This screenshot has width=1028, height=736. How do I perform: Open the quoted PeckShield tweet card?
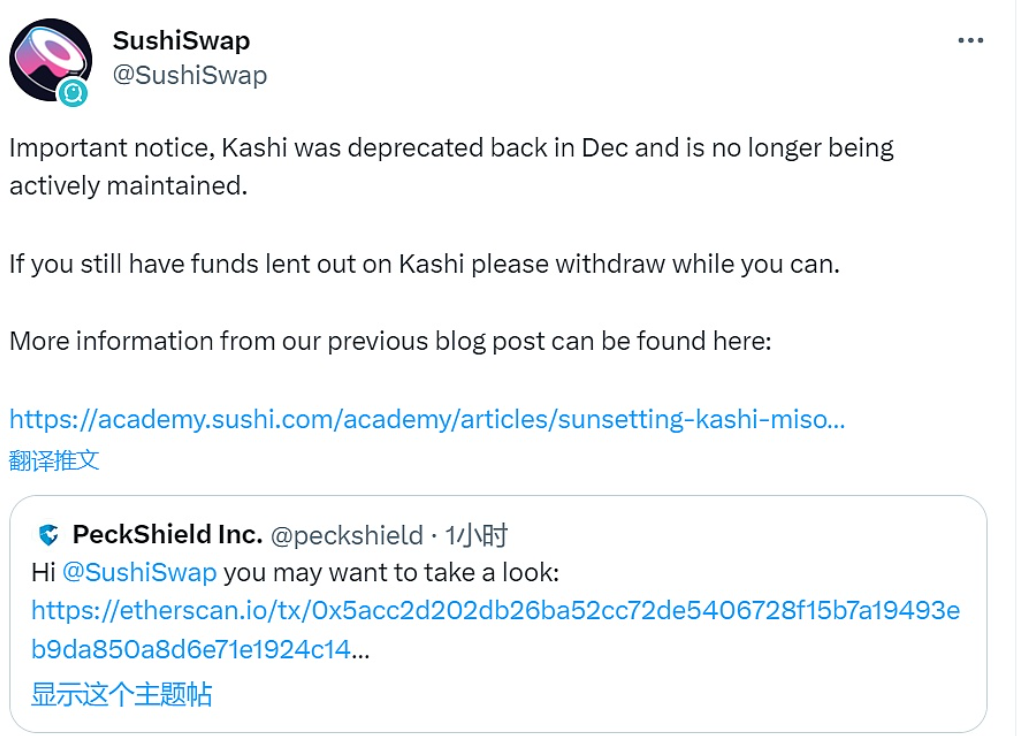(700, 690)
